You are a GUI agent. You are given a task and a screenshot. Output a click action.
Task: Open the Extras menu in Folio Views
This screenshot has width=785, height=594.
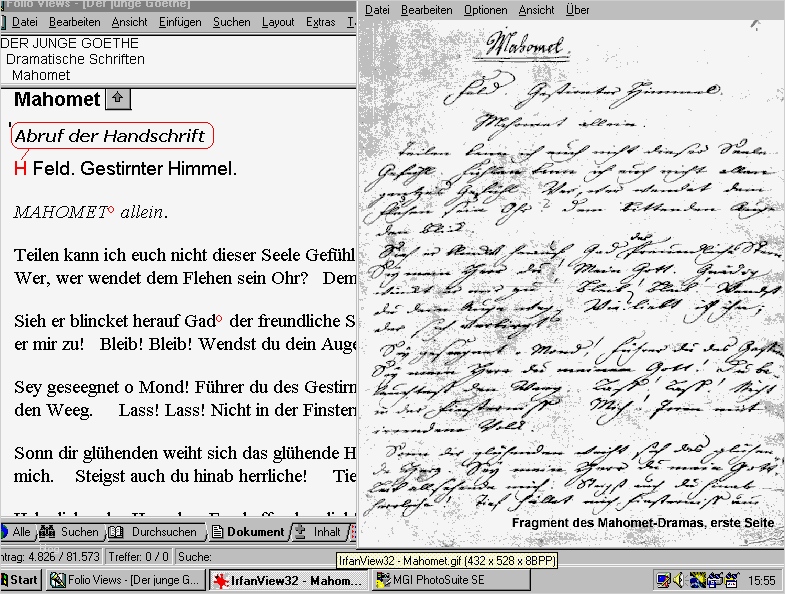(320, 22)
